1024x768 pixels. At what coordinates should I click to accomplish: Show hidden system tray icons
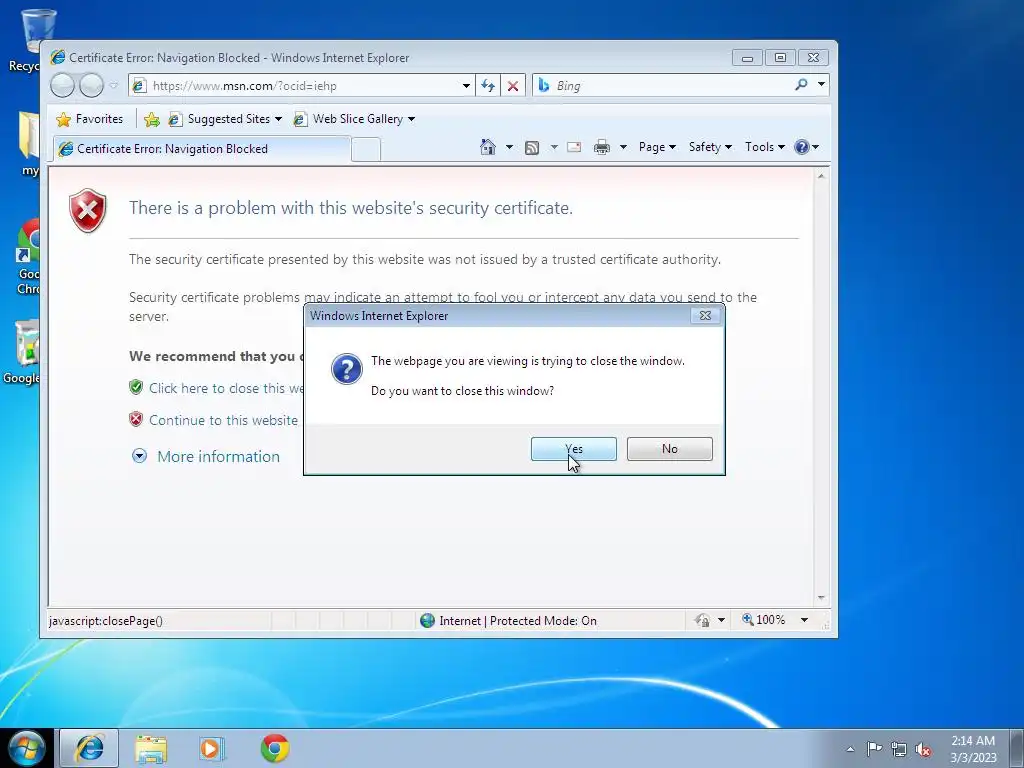(x=850, y=749)
